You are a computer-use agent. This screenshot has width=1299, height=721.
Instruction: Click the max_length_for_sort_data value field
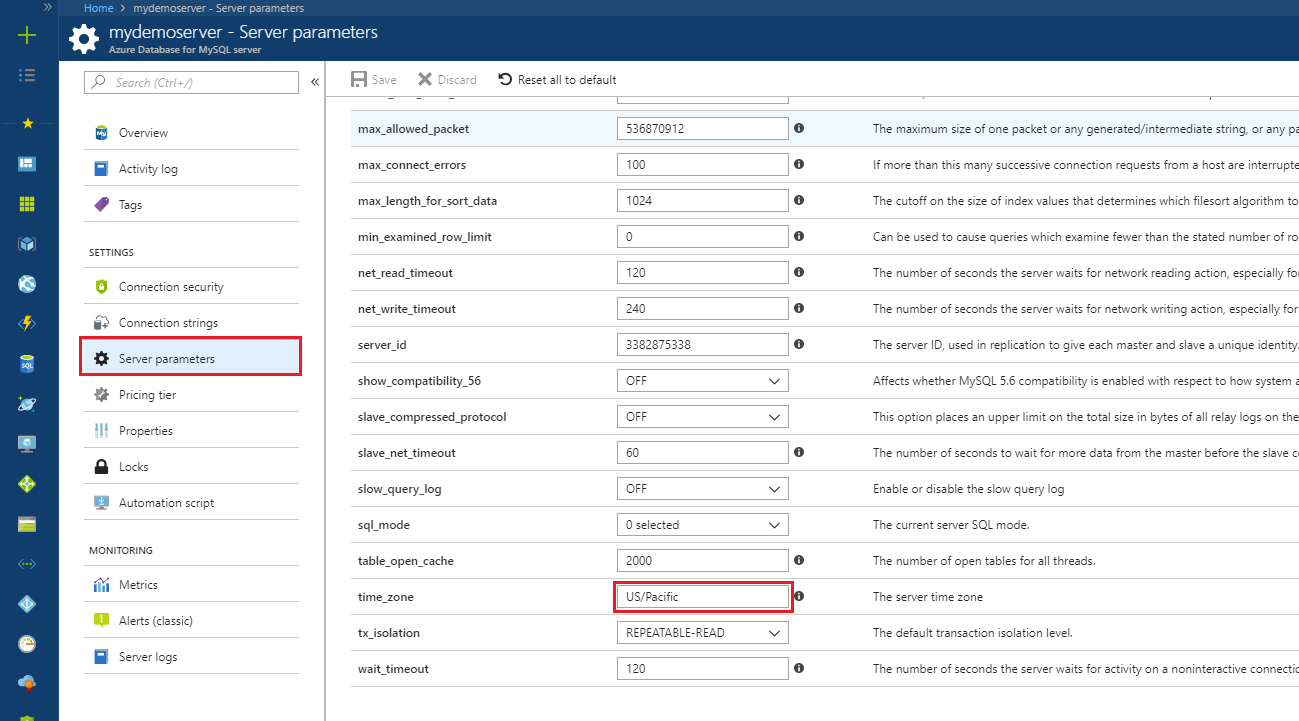pyautogui.click(x=703, y=201)
